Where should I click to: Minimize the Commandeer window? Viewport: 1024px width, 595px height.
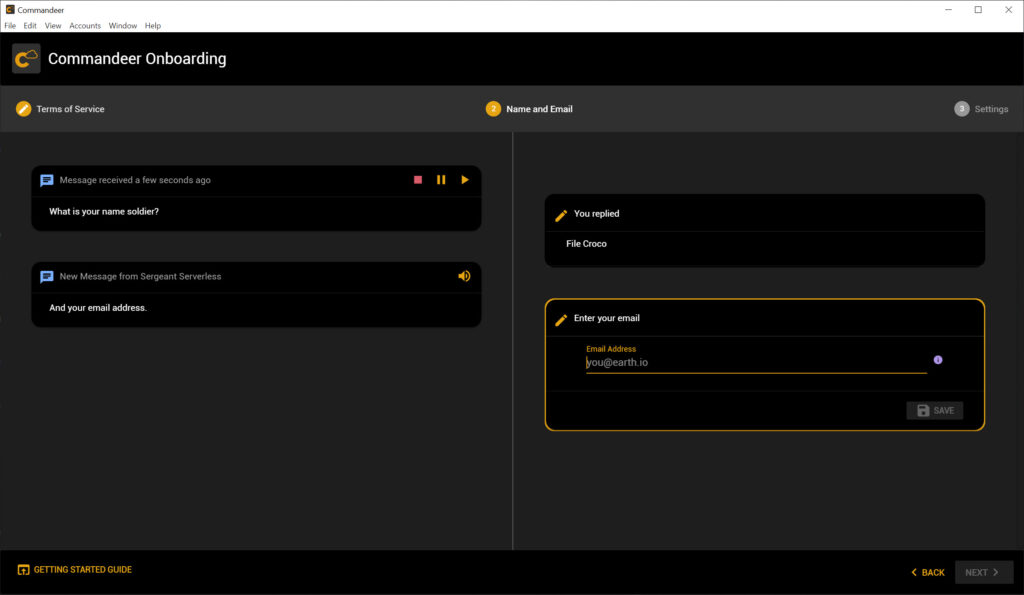click(948, 10)
